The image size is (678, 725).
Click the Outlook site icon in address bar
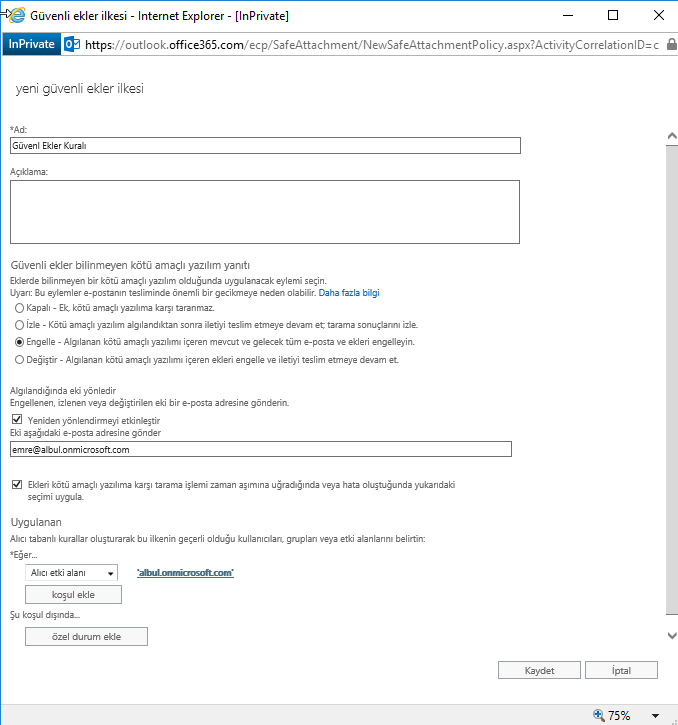coord(72,44)
